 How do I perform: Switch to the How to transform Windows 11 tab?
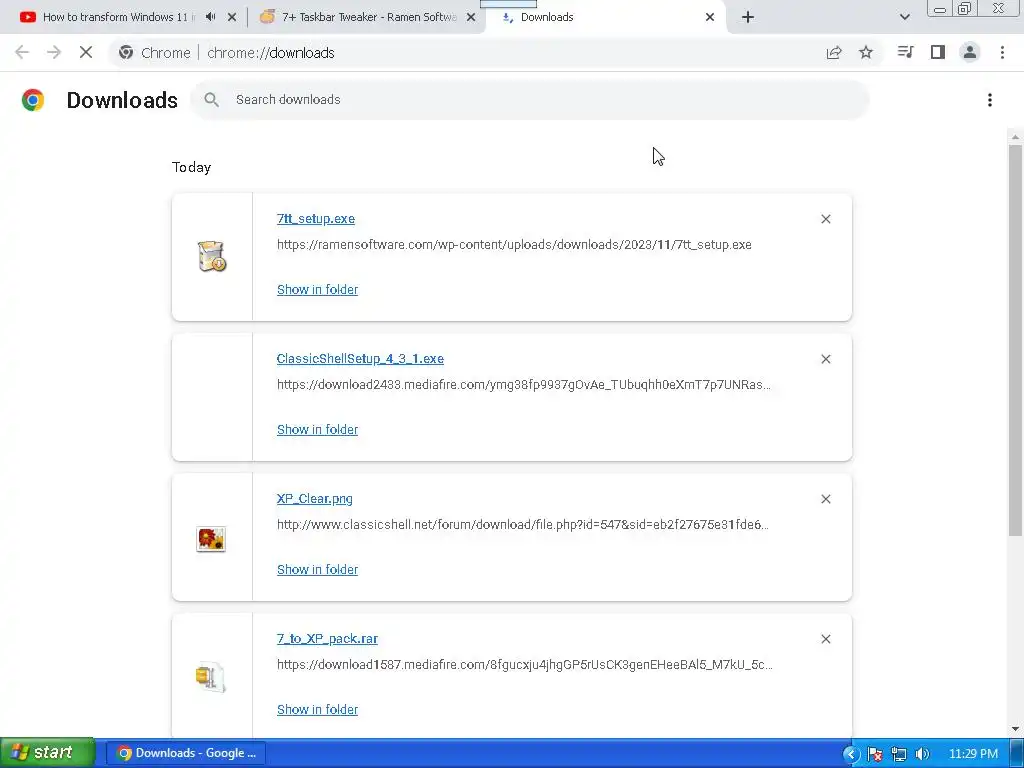click(120, 17)
